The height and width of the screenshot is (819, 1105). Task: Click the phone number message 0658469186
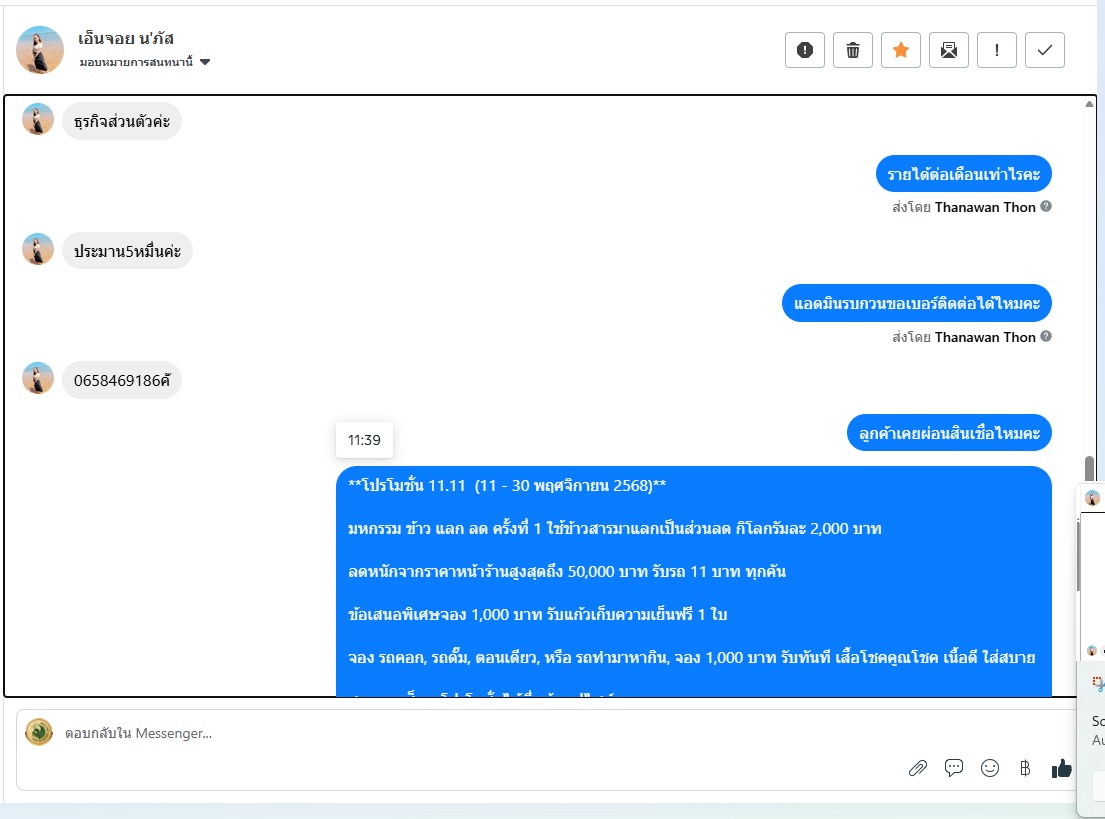pyautogui.click(x=122, y=381)
